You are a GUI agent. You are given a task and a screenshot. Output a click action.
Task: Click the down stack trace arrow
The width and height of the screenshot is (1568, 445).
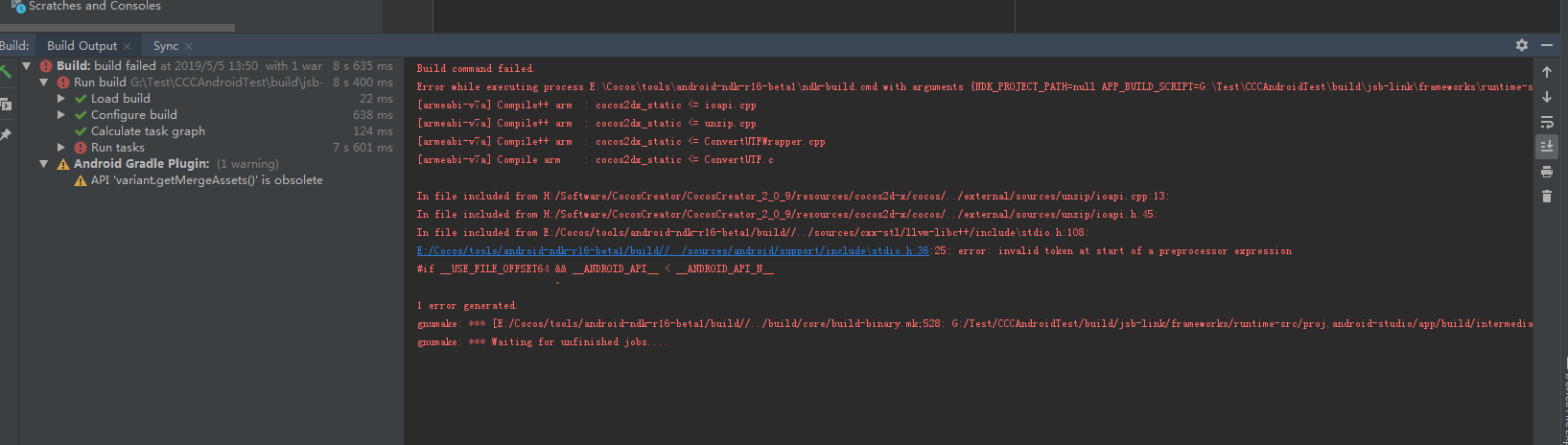pyautogui.click(x=1547, y=97)
